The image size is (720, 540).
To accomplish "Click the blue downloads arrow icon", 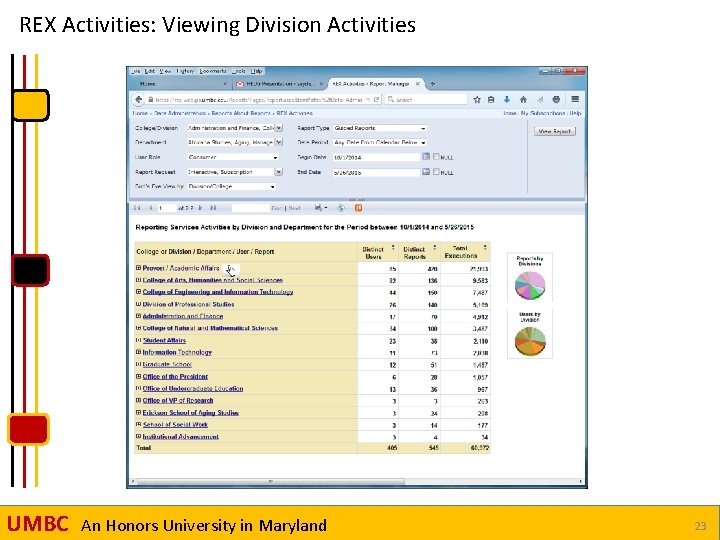I will click(x=507, y=99).
